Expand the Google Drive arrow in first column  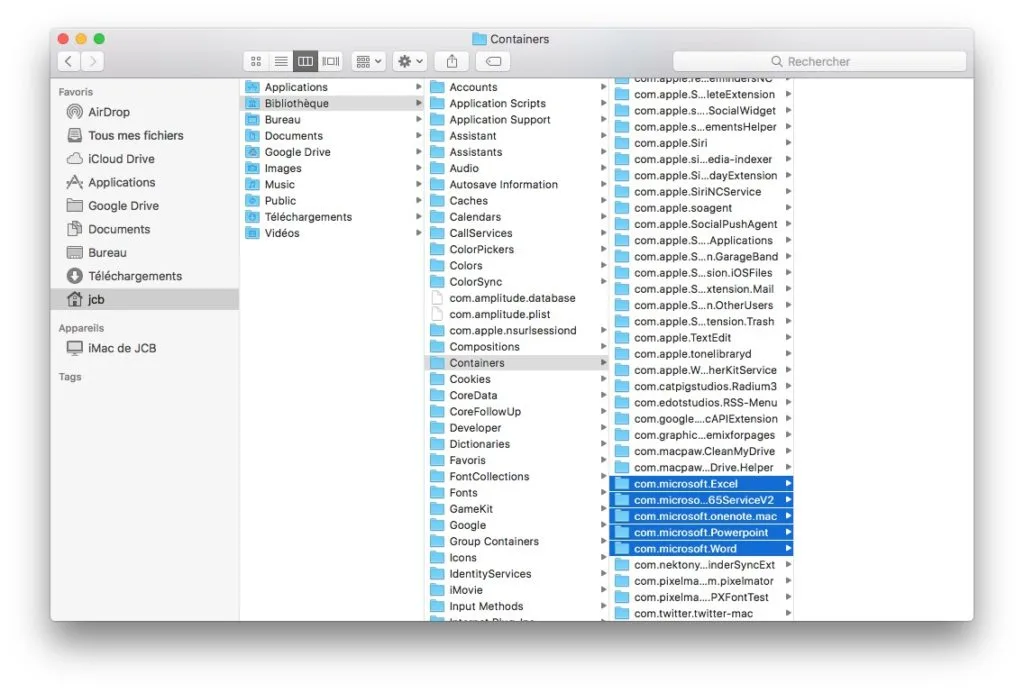point(418,152)
